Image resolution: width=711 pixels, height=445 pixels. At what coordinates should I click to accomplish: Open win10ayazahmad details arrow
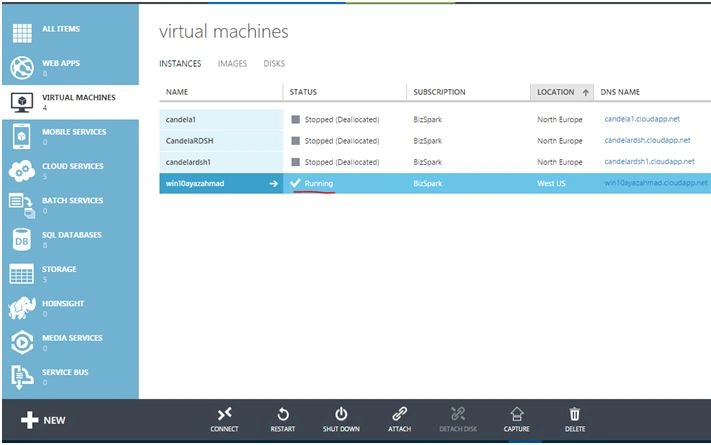point(273,183)
